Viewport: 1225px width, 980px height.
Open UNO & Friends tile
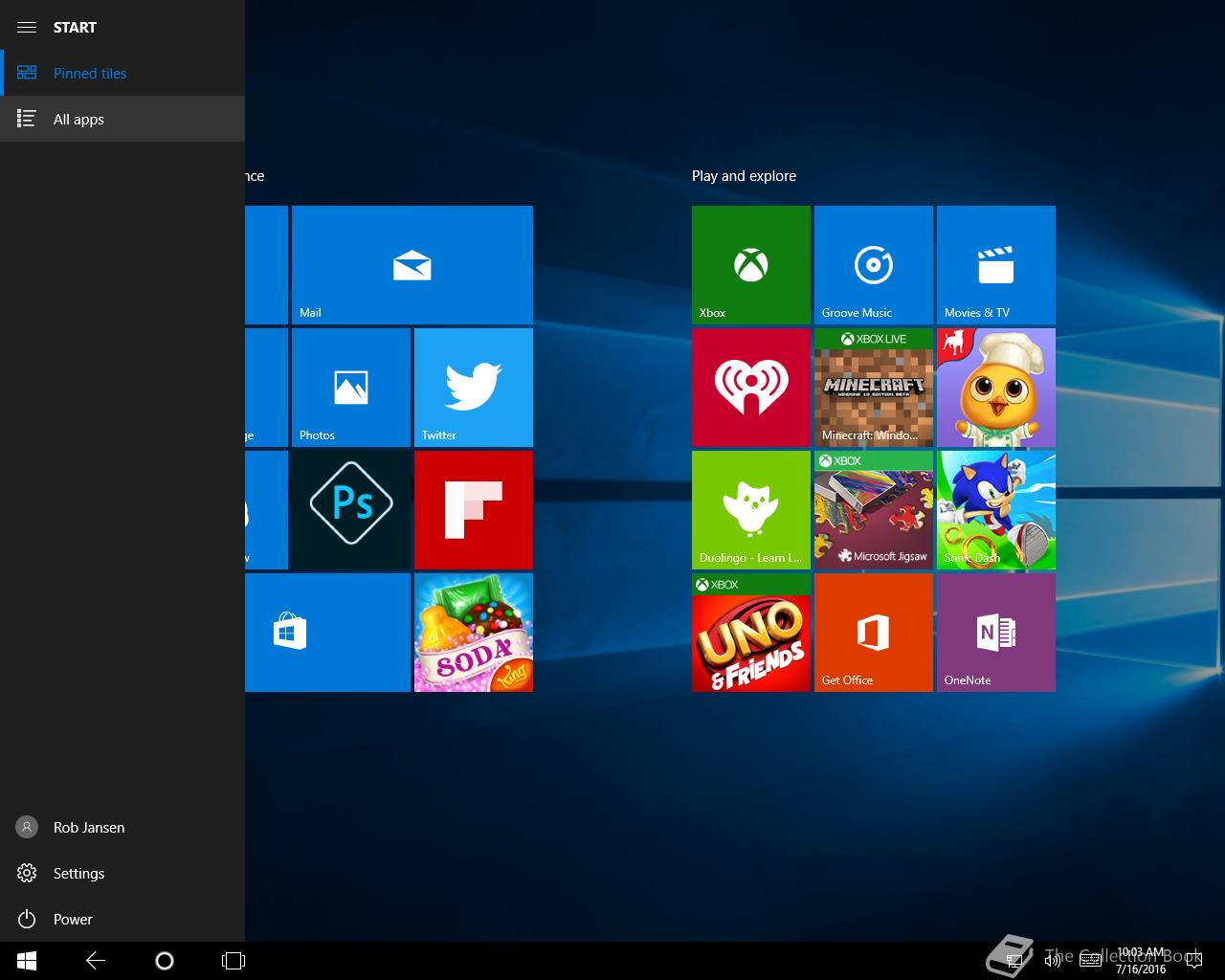tap(751, 633)
